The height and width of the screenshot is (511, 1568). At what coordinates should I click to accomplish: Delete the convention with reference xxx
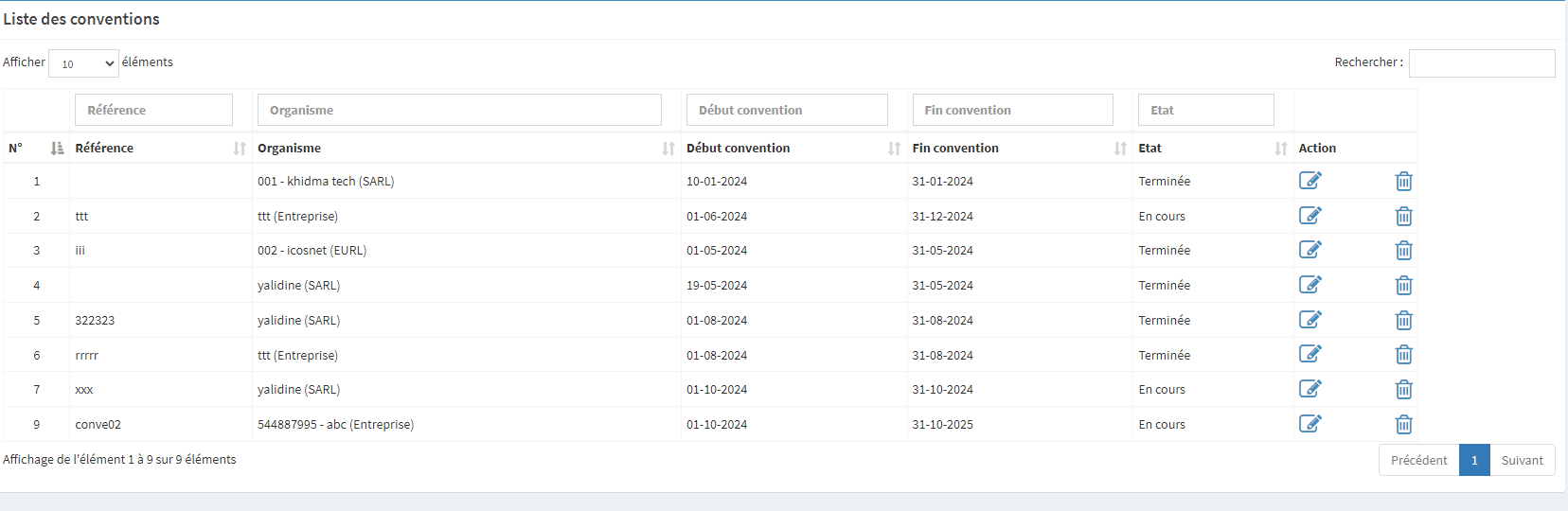tap(1403, 390)
